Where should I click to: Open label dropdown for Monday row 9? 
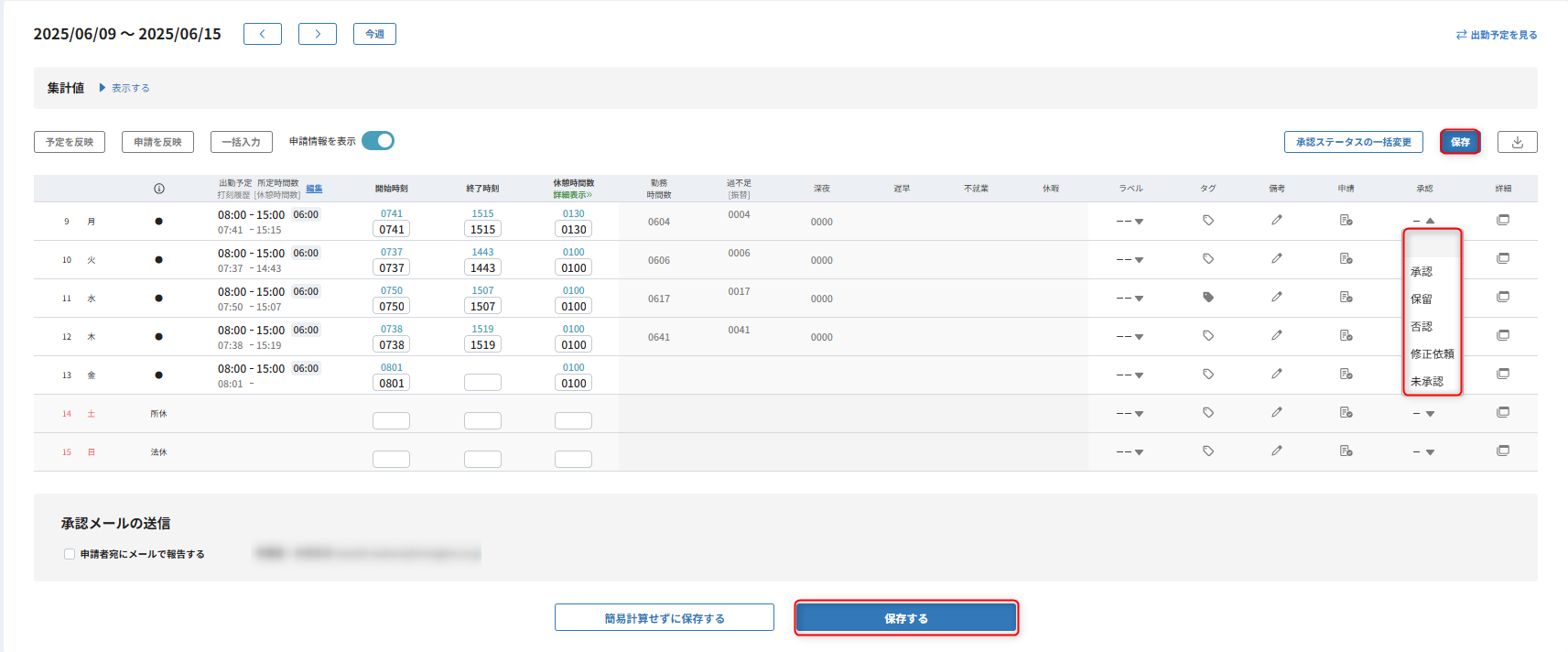[x=1130, y=222]
